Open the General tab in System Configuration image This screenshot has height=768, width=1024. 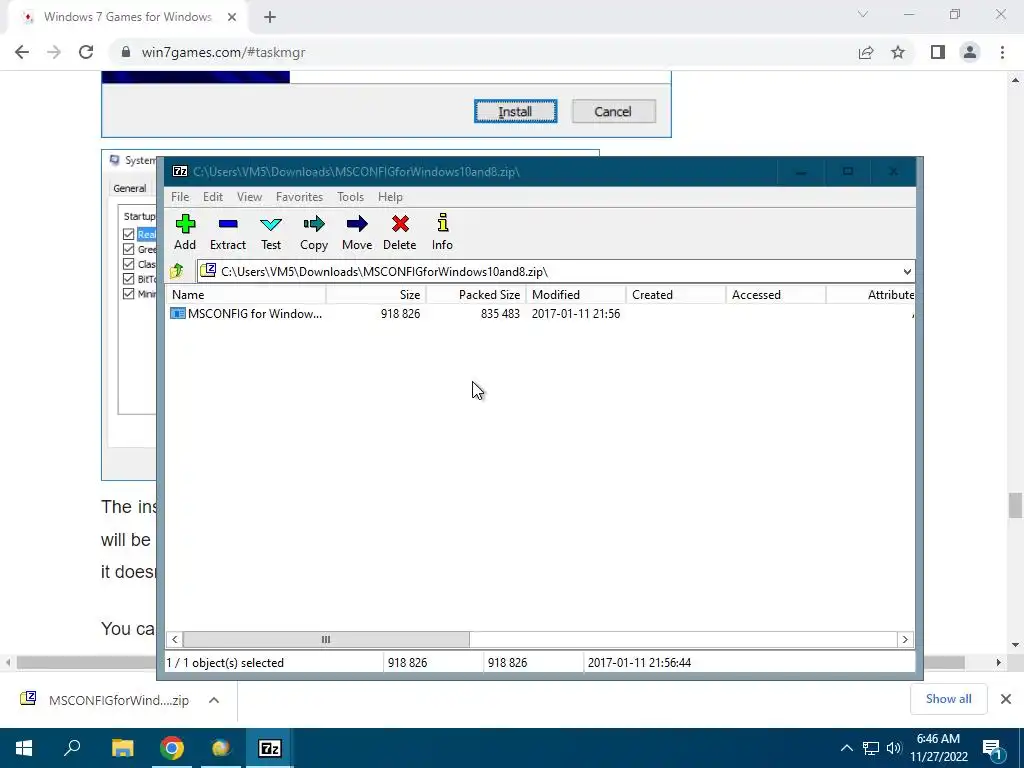coord(130,189)
